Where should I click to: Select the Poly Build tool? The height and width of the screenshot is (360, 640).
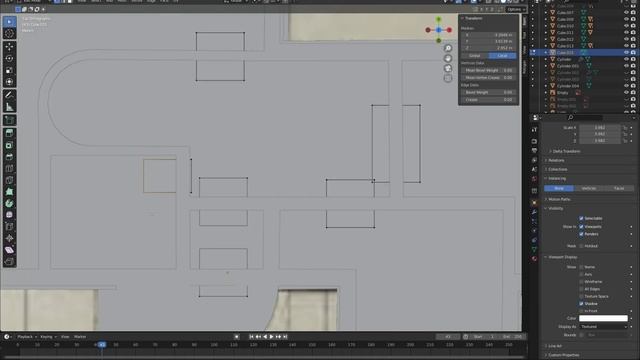[x=9, y=191]
